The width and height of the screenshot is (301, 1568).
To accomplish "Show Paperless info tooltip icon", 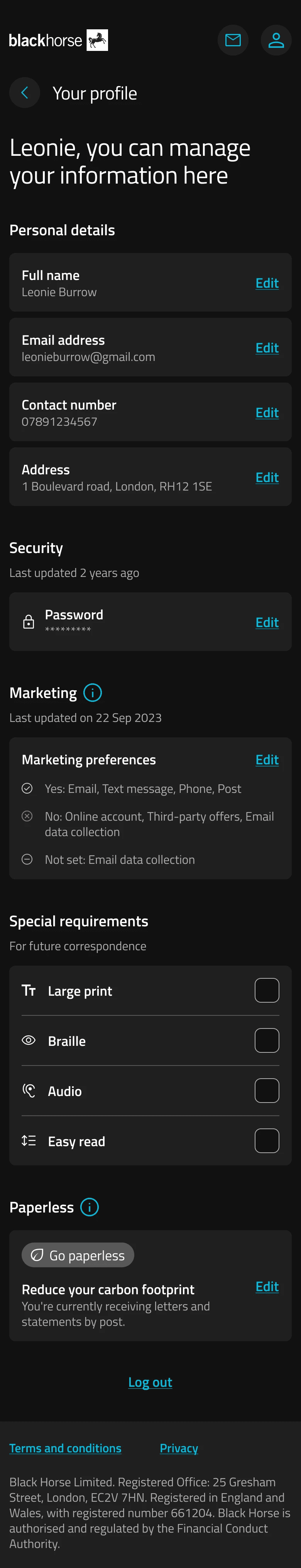I will tap(90, 1207).
